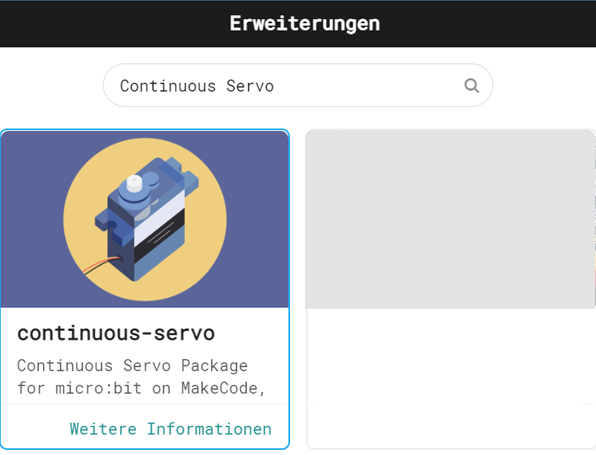Select the partially visible third card

click(595, 220)
